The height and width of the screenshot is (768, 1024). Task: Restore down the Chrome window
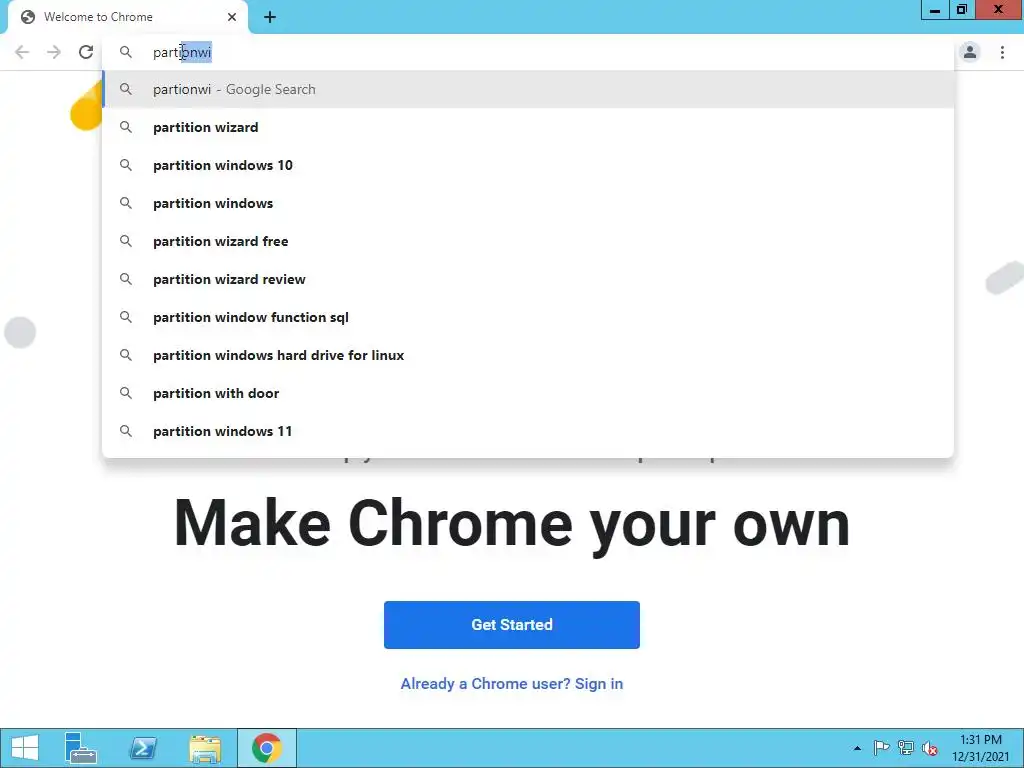pyautogui.click(x=962, y=10)
